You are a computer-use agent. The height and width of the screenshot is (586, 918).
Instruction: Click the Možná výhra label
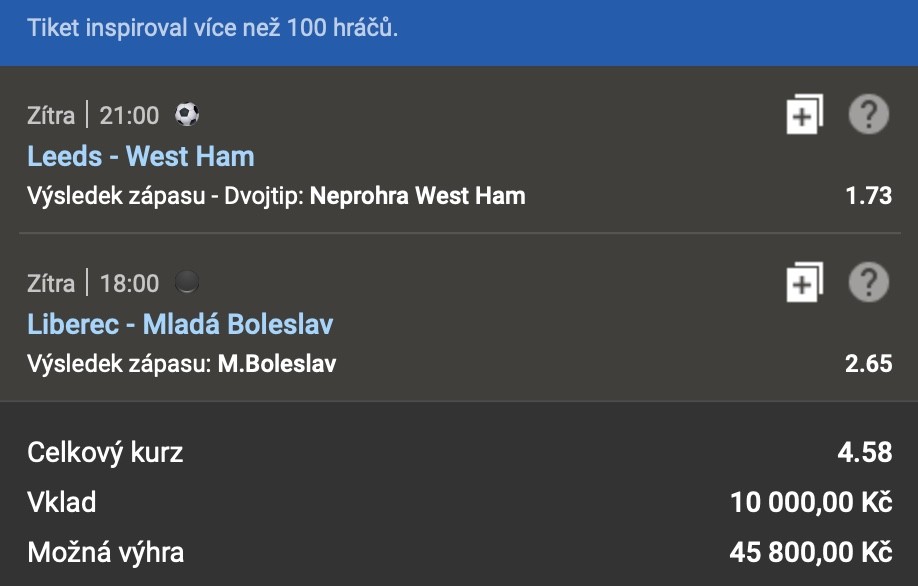(106, 553)
